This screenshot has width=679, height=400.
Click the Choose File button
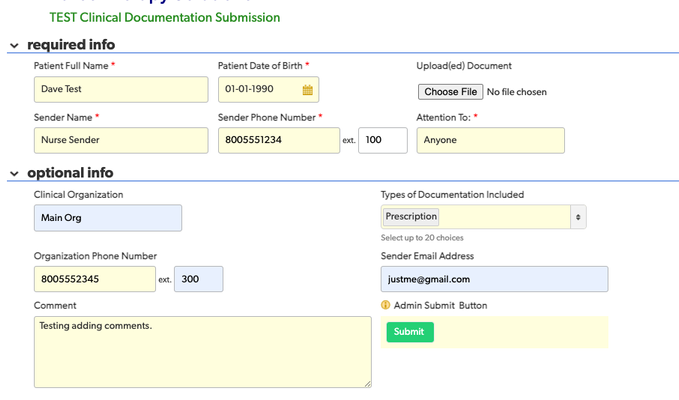[450, 92]
